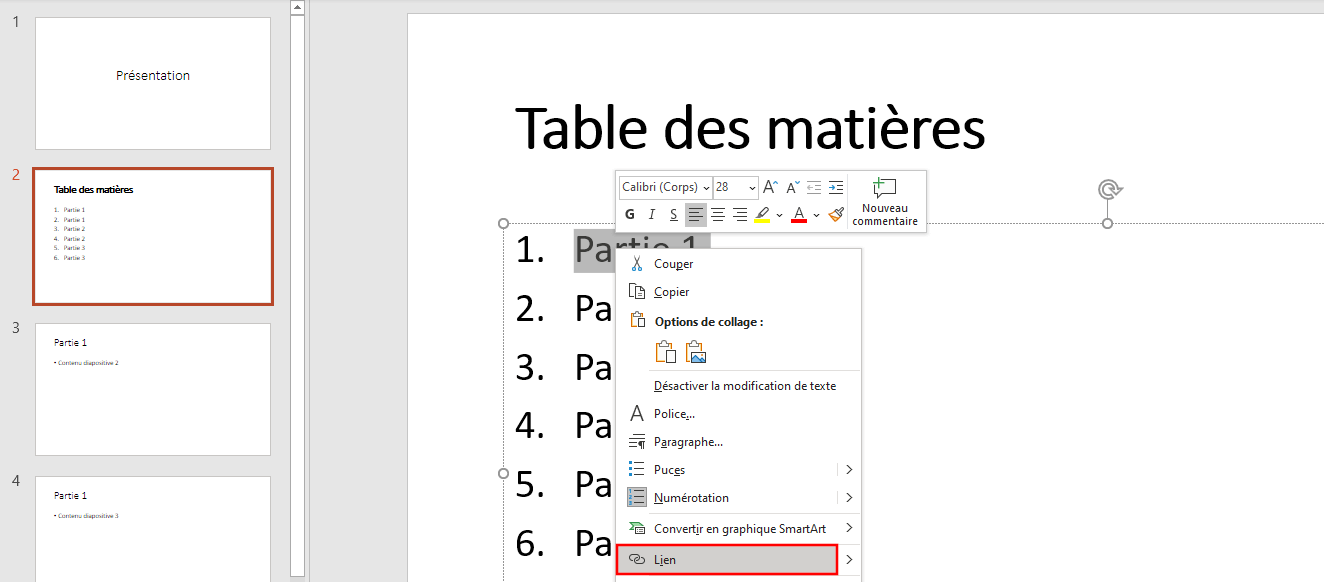Open the Paragraphe... dialog

[738, 442]
